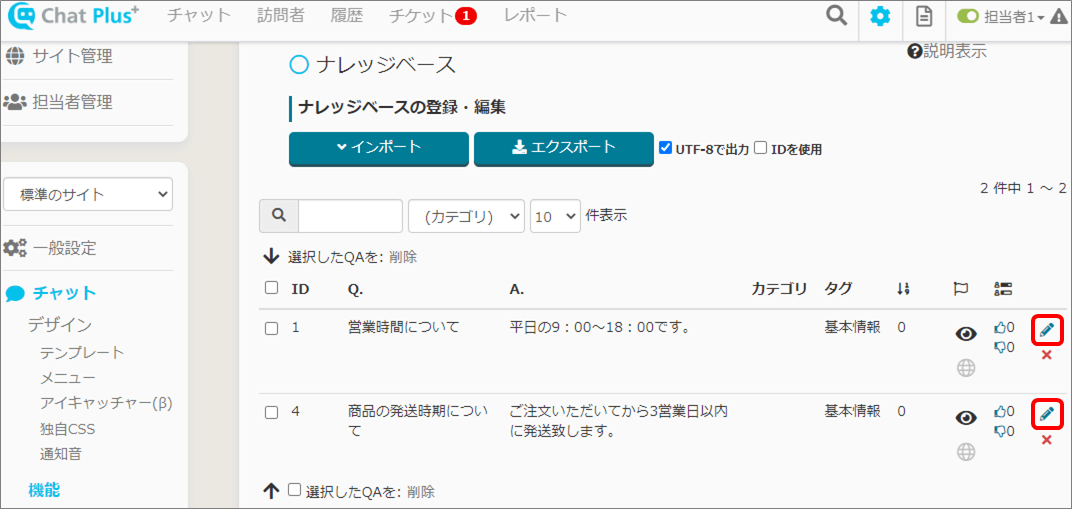The height and width of the screenshot is (509, 1072).
Task: Expand the インポート dropdown button
Action: click(379, 148)
